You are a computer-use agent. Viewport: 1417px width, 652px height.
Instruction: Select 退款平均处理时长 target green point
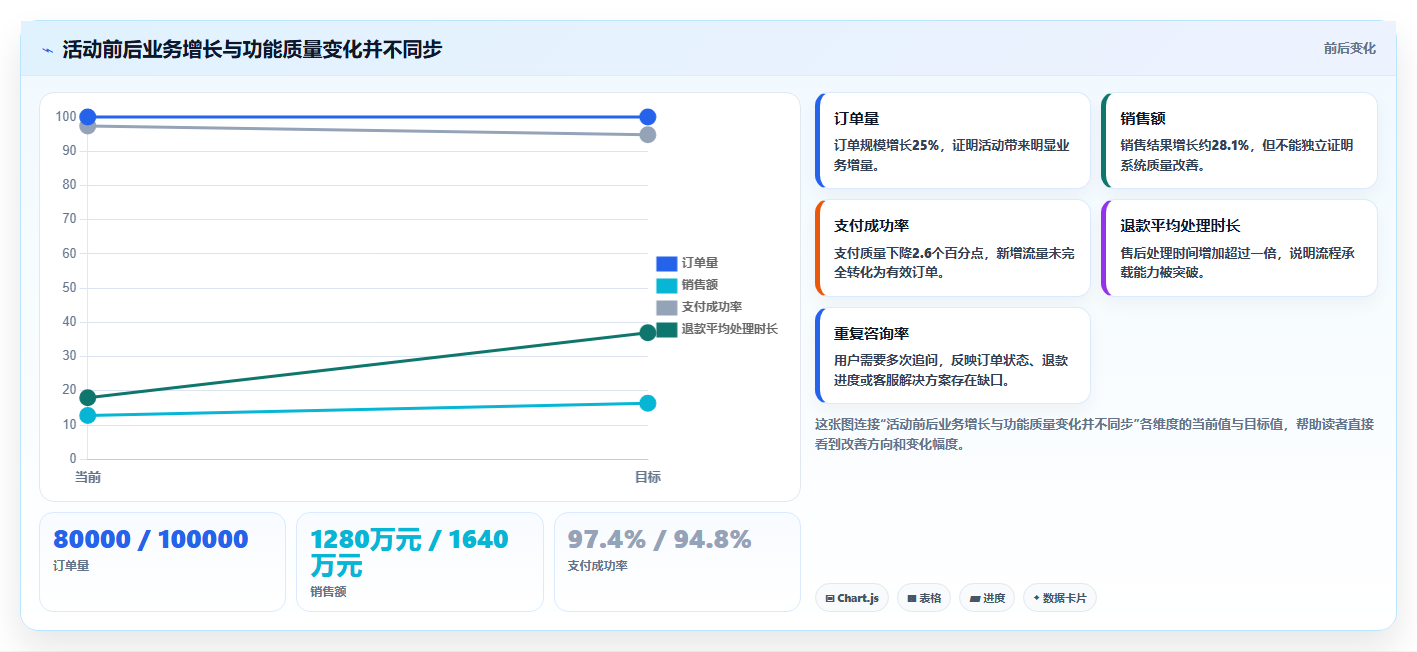(648, 333)
